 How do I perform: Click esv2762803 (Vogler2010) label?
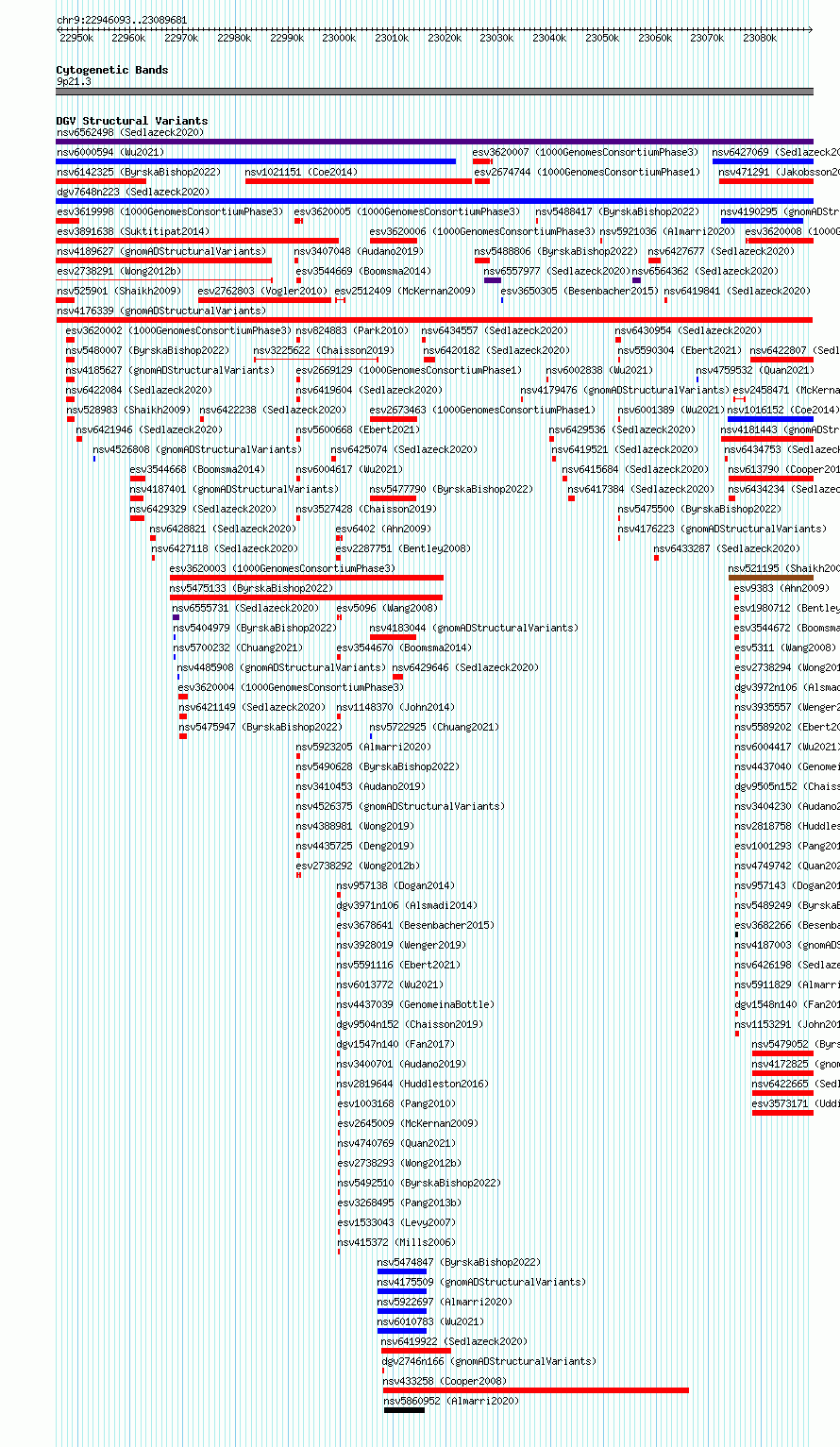[262, 291]
